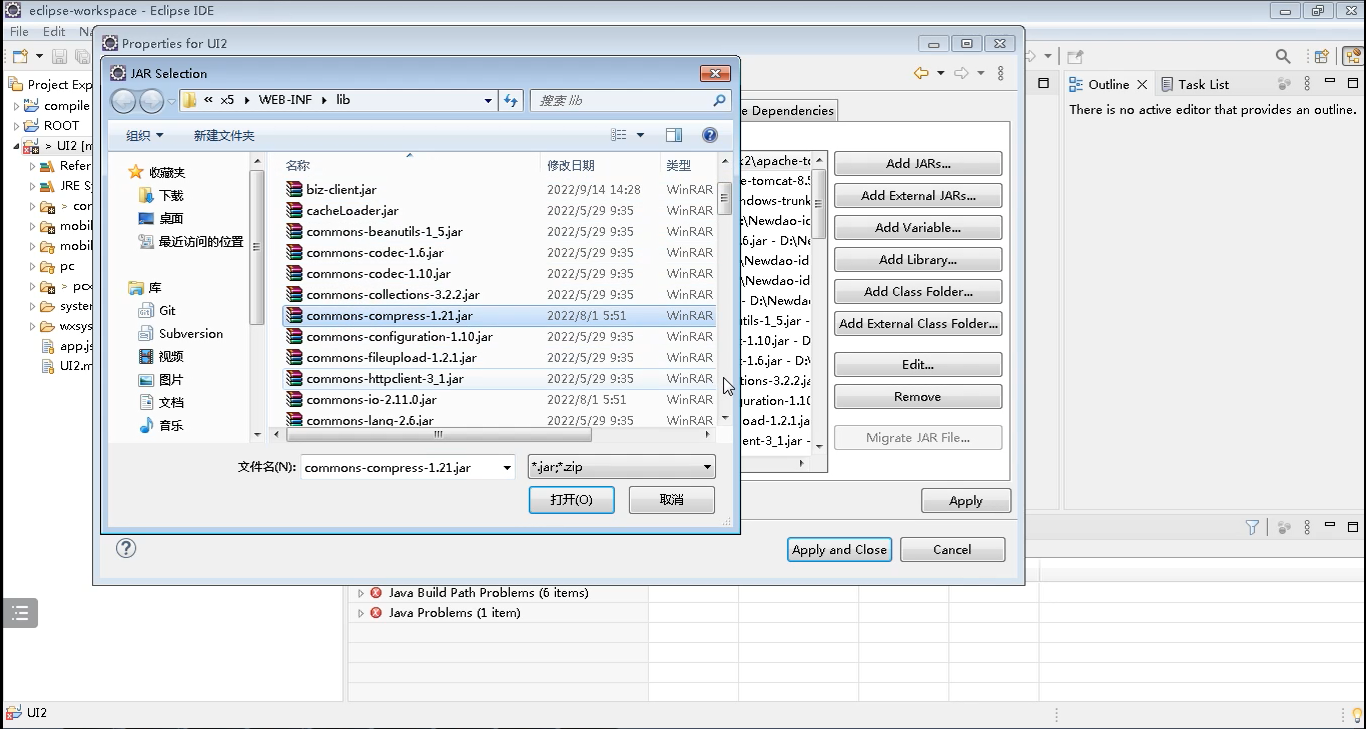1366x729 pixels.
Task: Click Add External JARs button
Action: (x=918, y=196)
